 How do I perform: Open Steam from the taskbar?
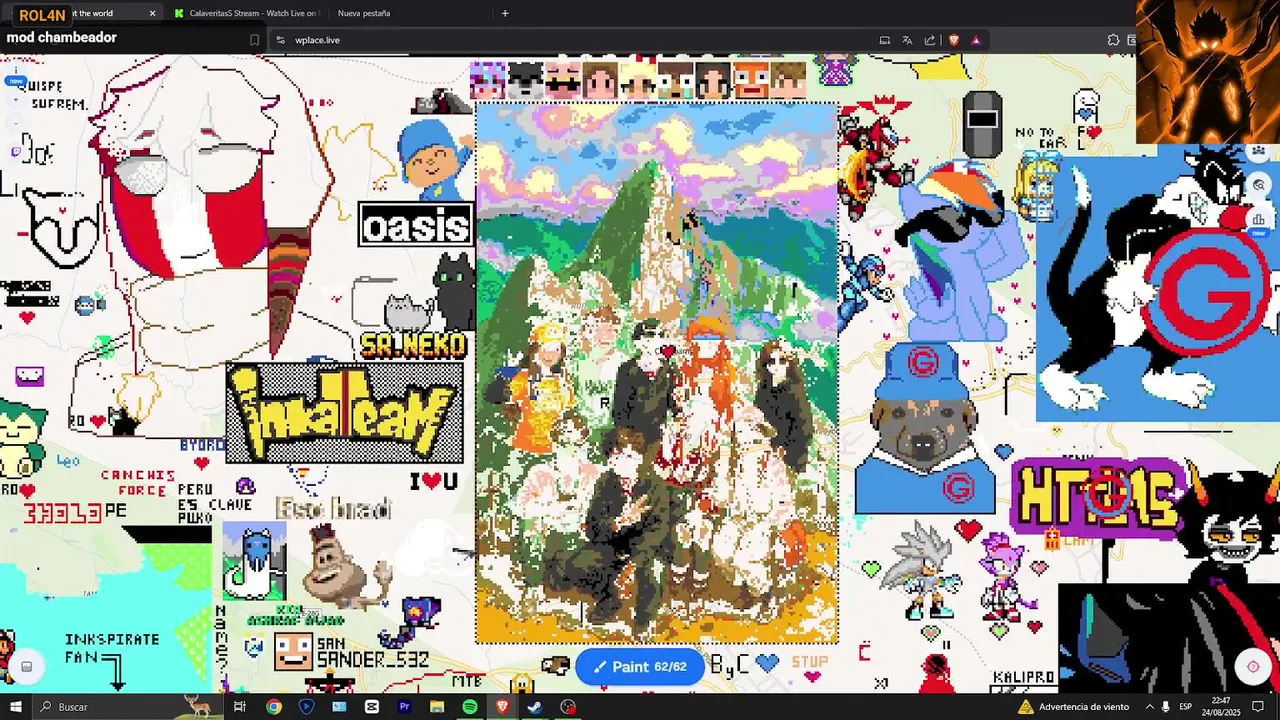pyautogui.click(x=535, y=707)
